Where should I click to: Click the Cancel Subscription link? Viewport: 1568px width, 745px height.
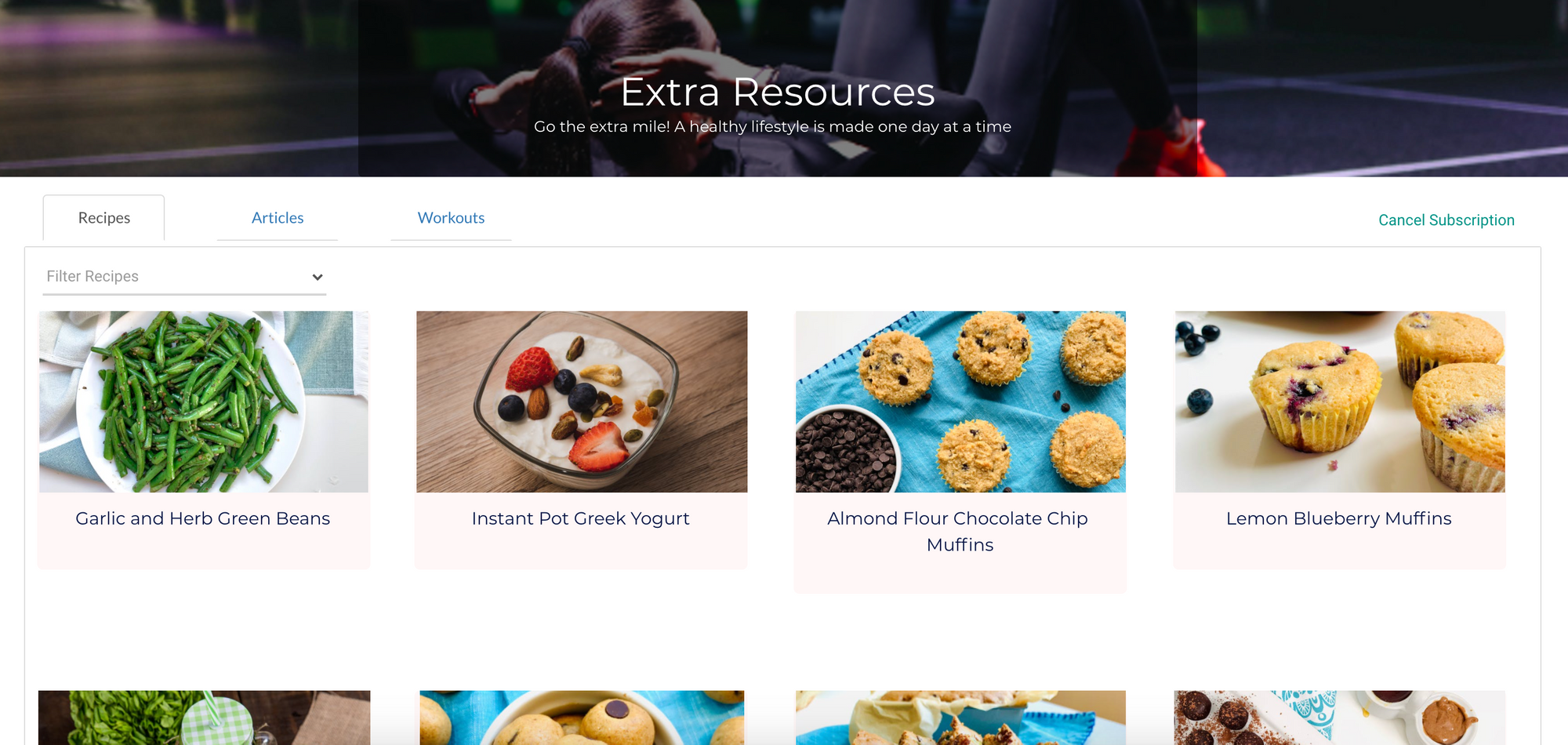pos(1446,220)
